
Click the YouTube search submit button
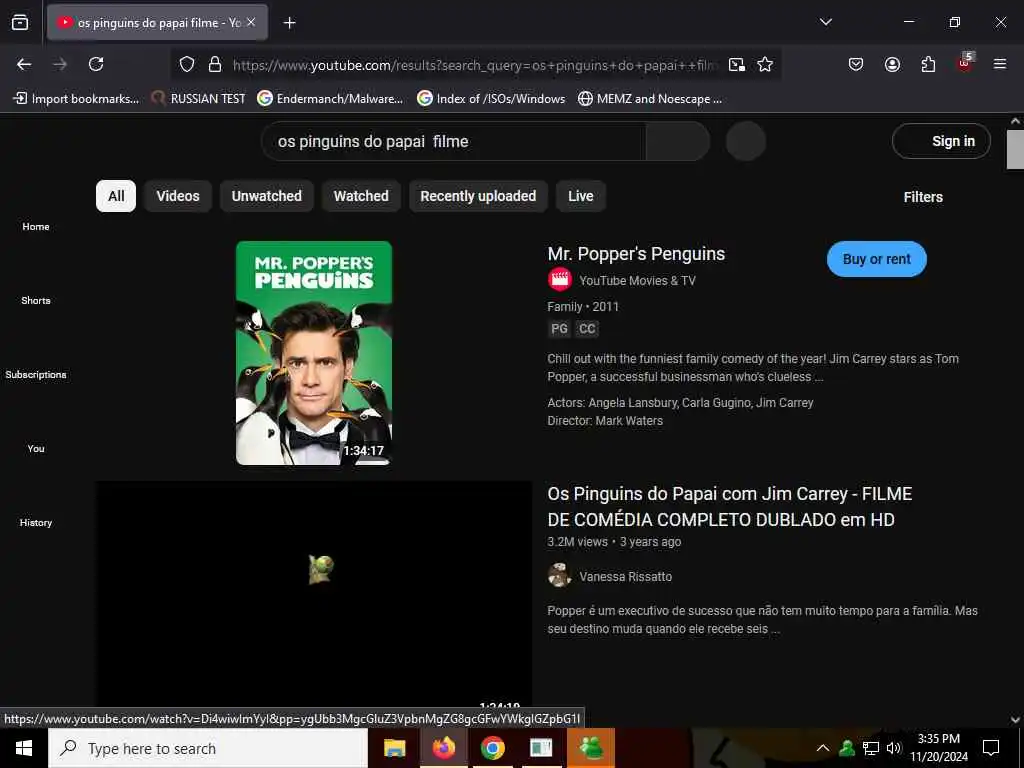[678, 141]
